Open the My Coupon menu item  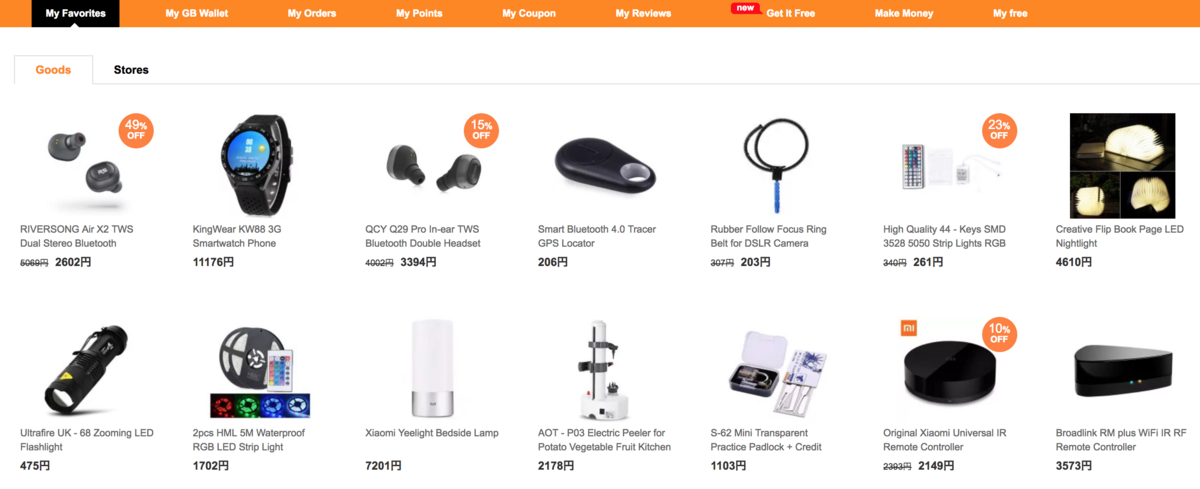coord(529,13)
